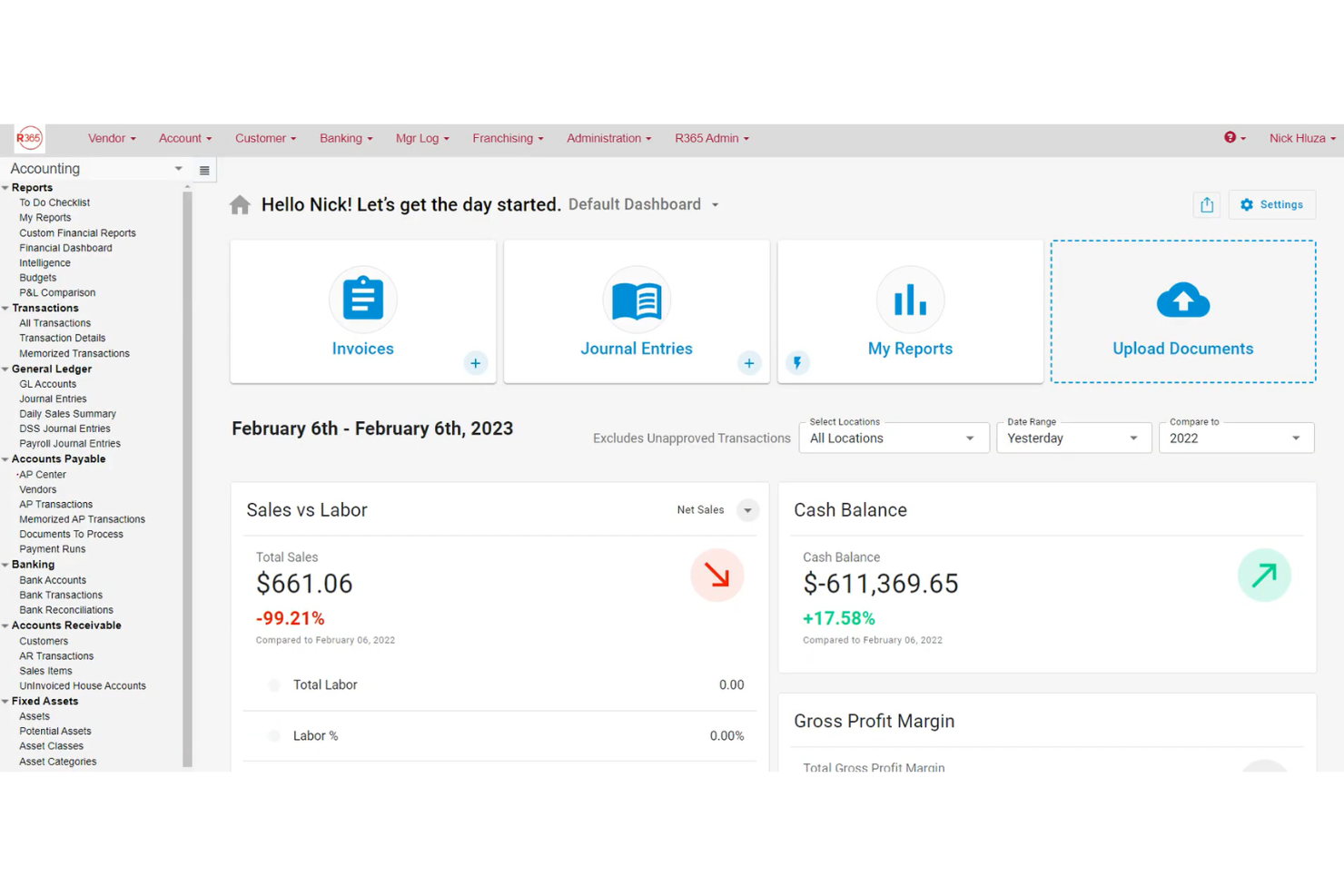This screenshot has height=896, width=1344.
Task: Open the Select Locations dropdown
Action: tap(894, 438)
